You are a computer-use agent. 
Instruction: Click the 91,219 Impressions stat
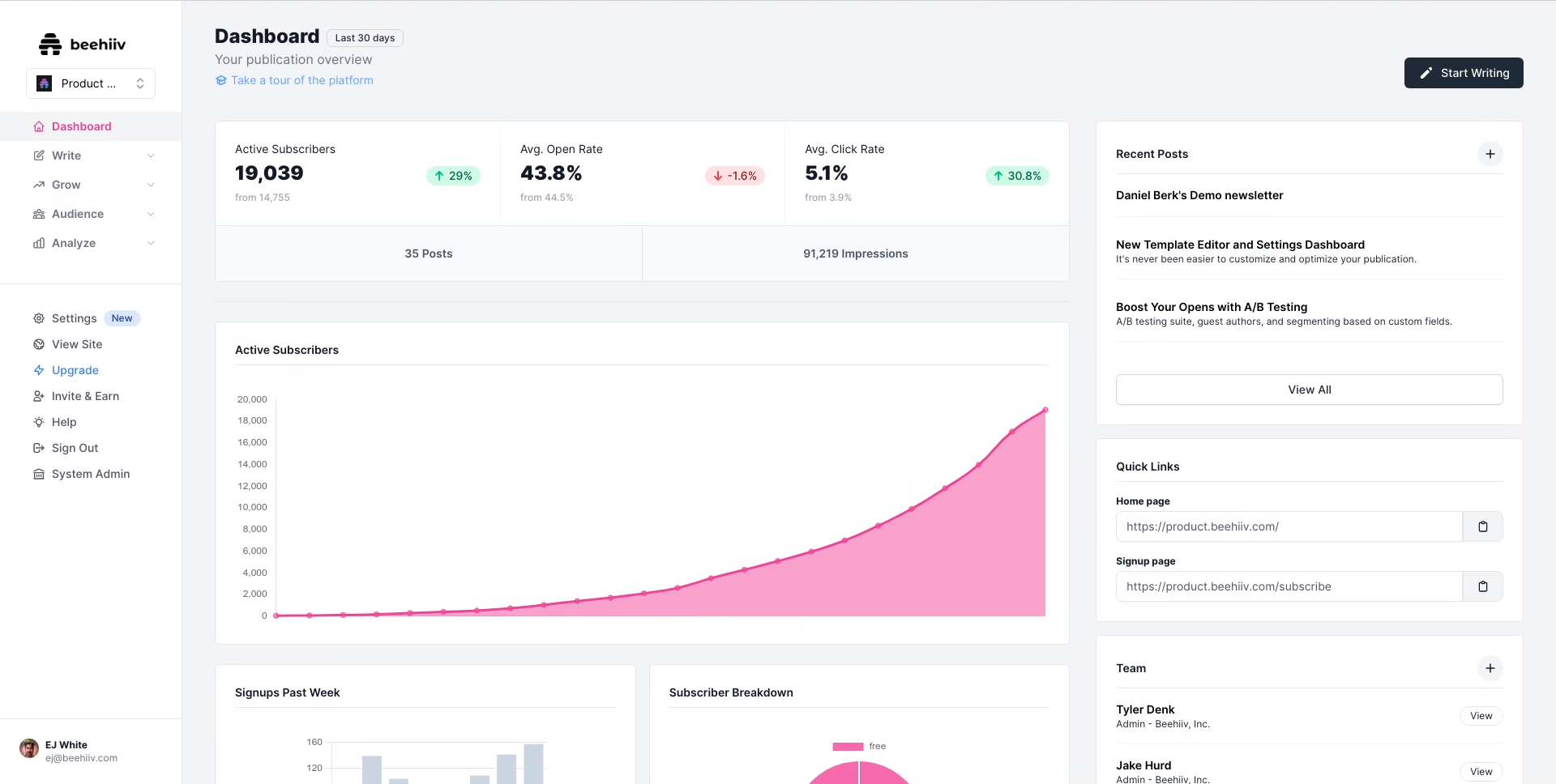[x=856, y=254]
